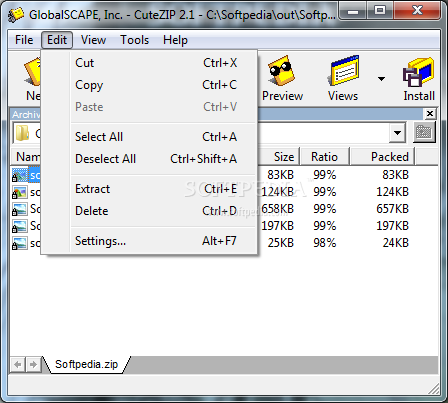Close the Archive pane with X
The image size is (448, 403).
click(x=430, y=114)
